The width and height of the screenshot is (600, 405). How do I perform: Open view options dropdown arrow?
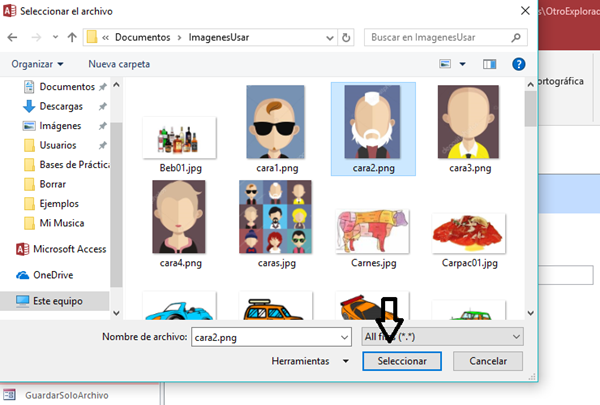click(463, 64)
